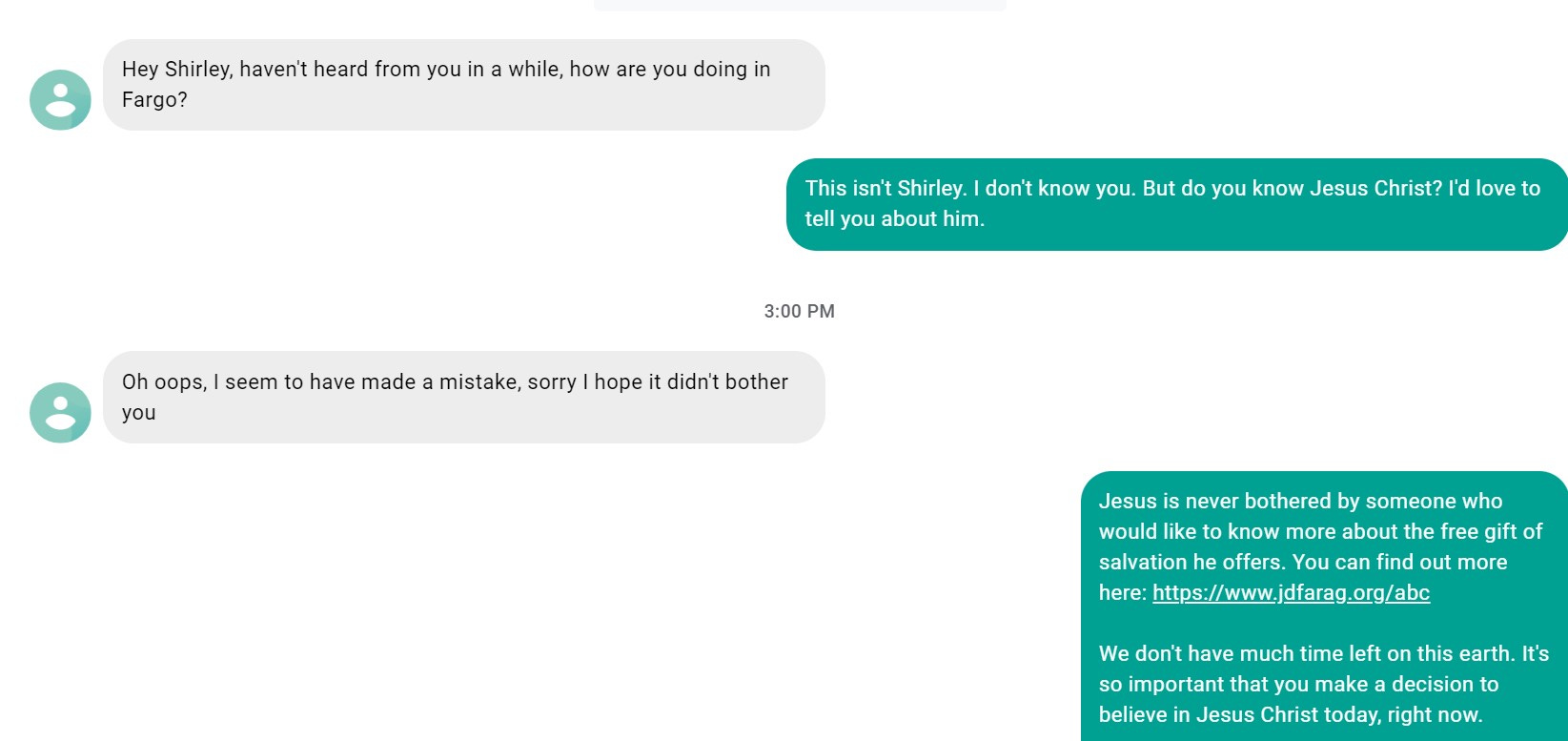Click the gray bar at the top

(x=800, y=5)
